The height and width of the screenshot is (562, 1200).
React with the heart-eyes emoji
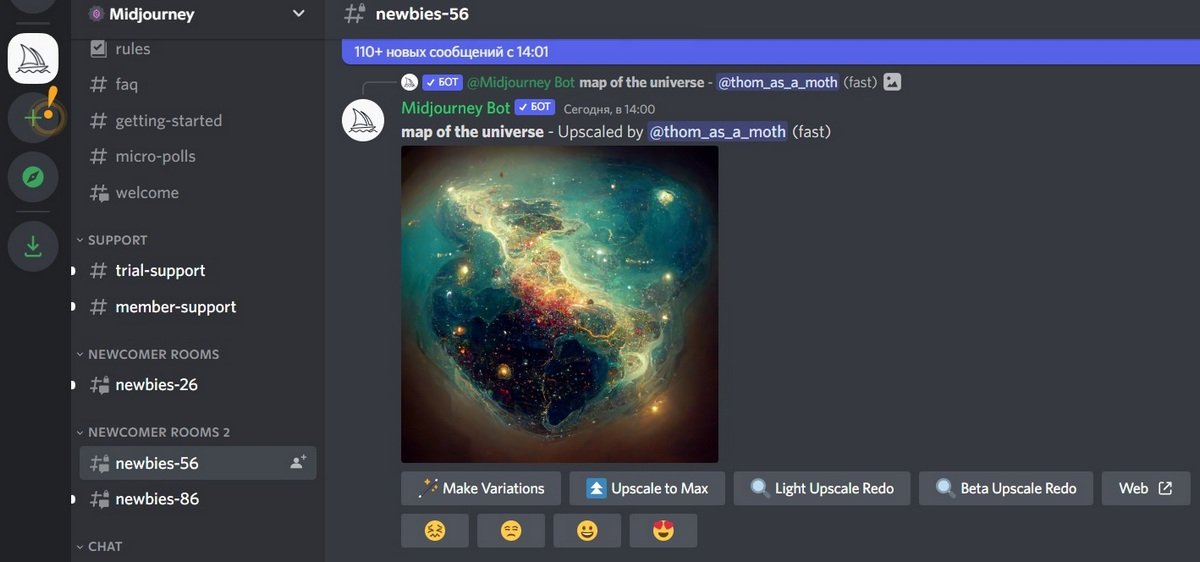[663, 531]
